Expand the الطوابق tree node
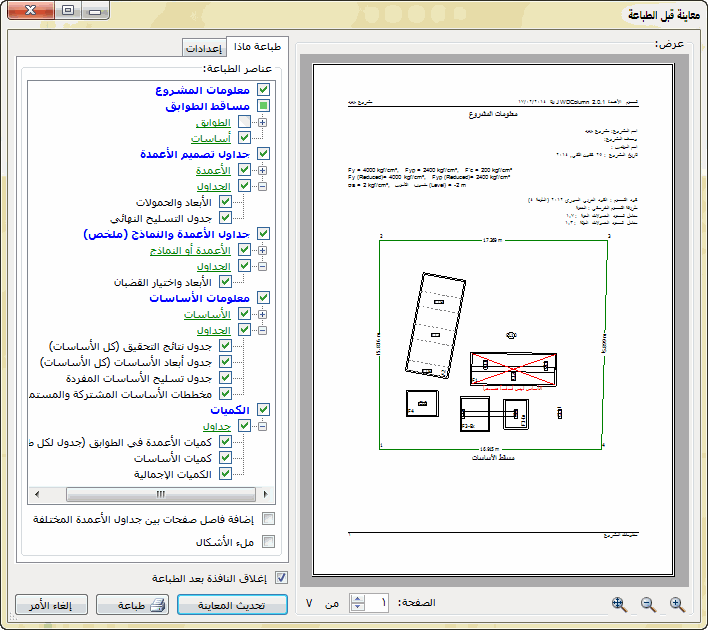The height and width of the screenshot is (630, 708). [262, 122]
